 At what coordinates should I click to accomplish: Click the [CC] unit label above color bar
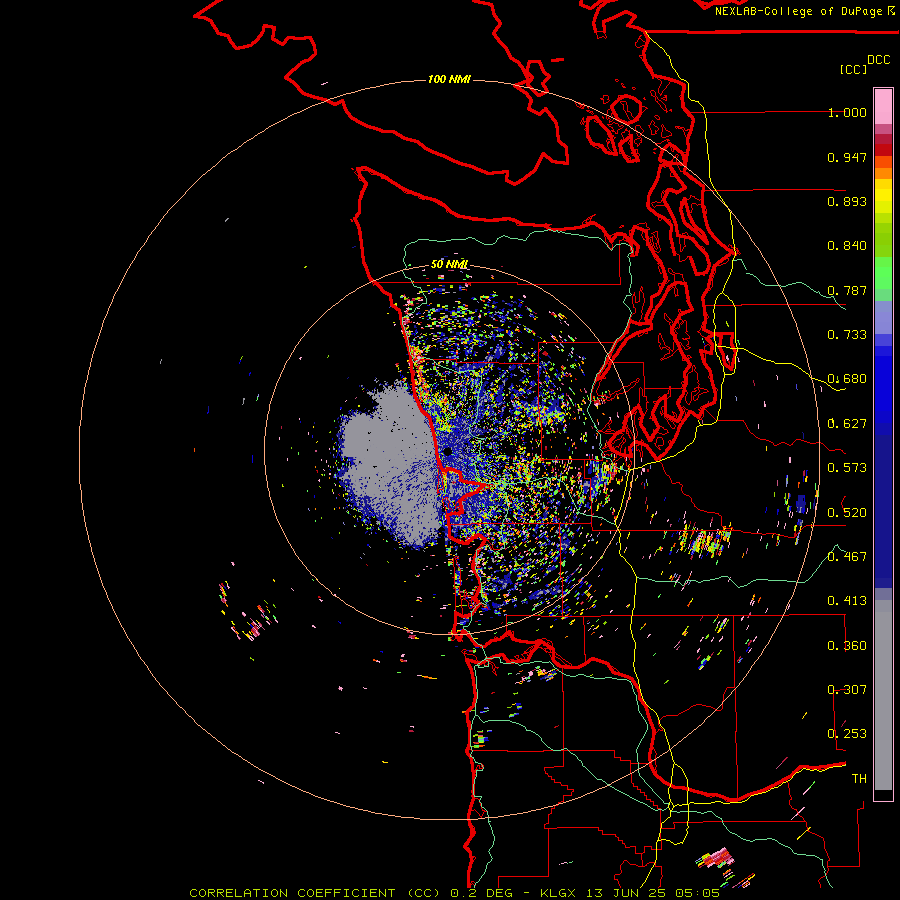click(x=853, y=69)
